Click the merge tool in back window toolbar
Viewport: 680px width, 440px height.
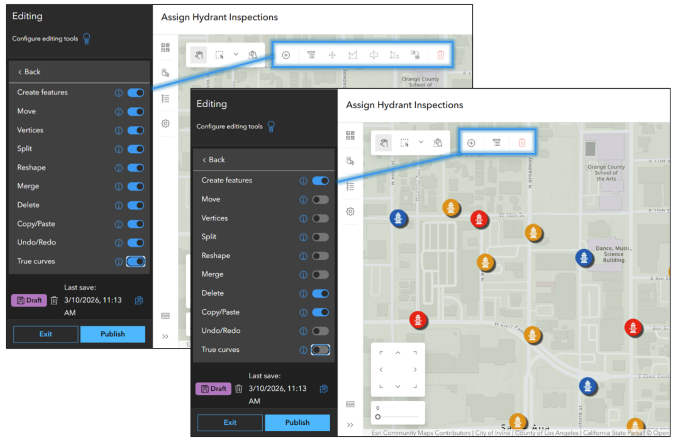[415, 55]
